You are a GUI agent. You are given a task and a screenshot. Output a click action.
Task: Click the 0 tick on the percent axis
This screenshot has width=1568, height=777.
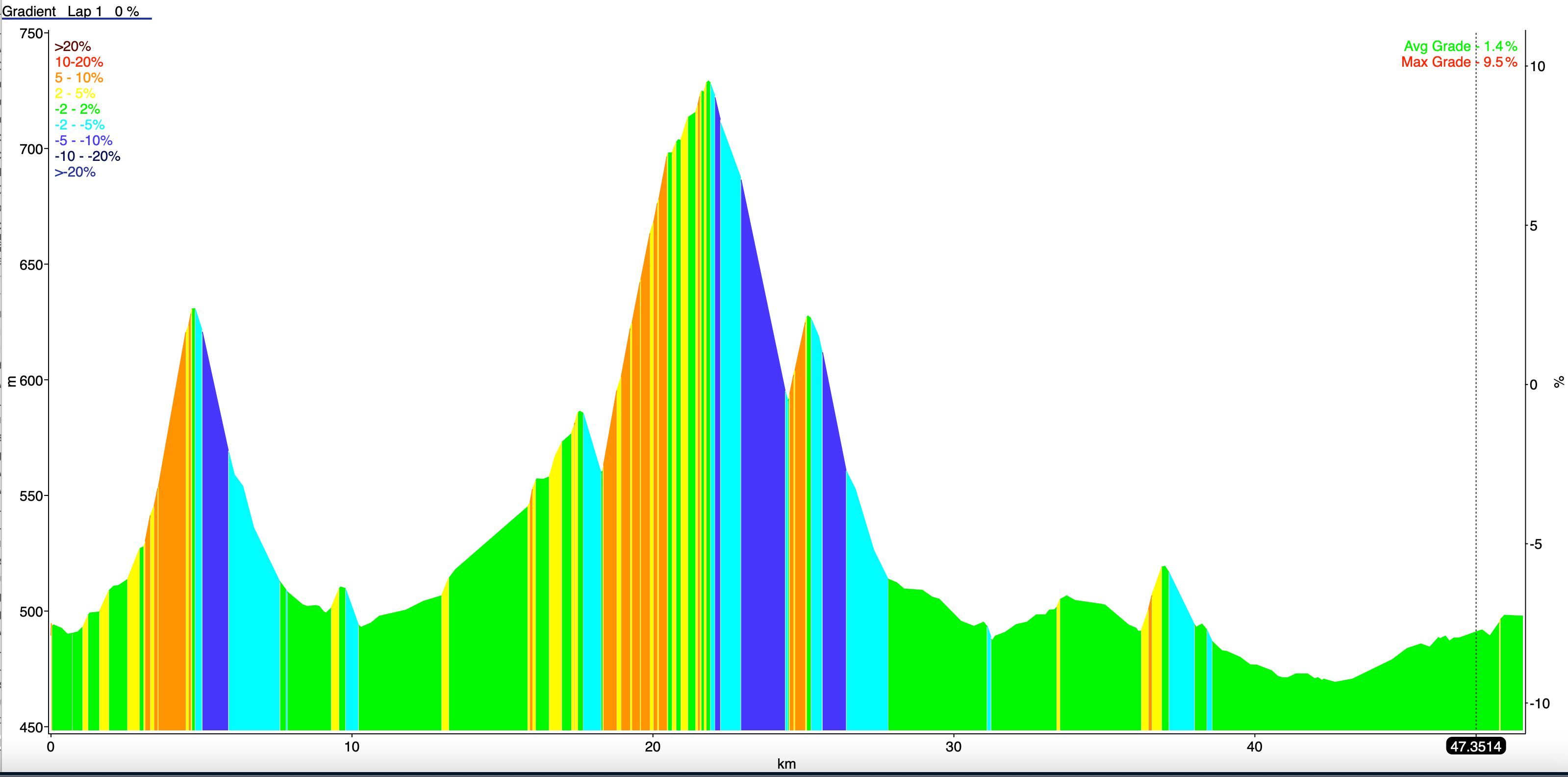tap(1533, 385)
